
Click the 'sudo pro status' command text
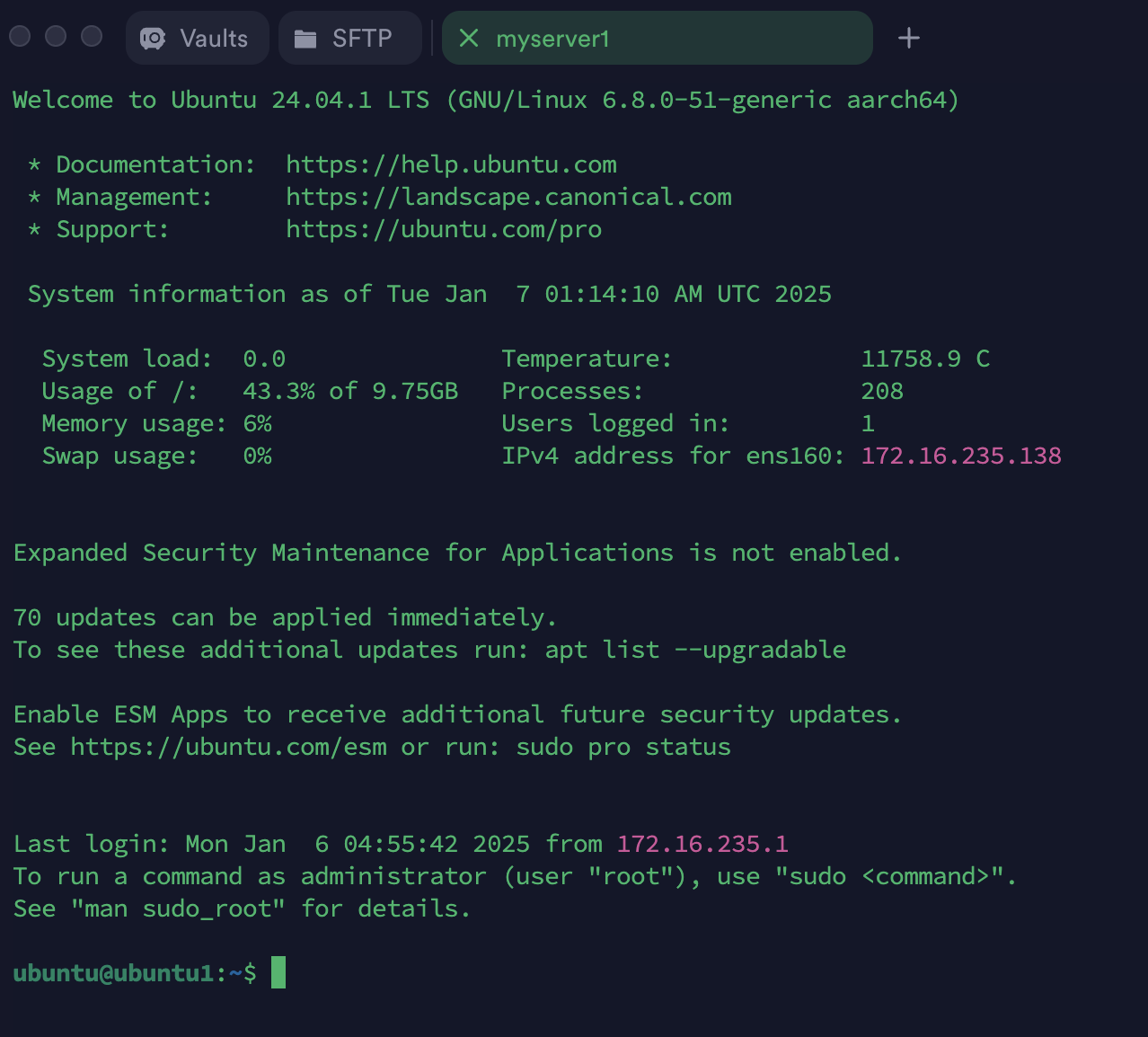tap(623, 747)
